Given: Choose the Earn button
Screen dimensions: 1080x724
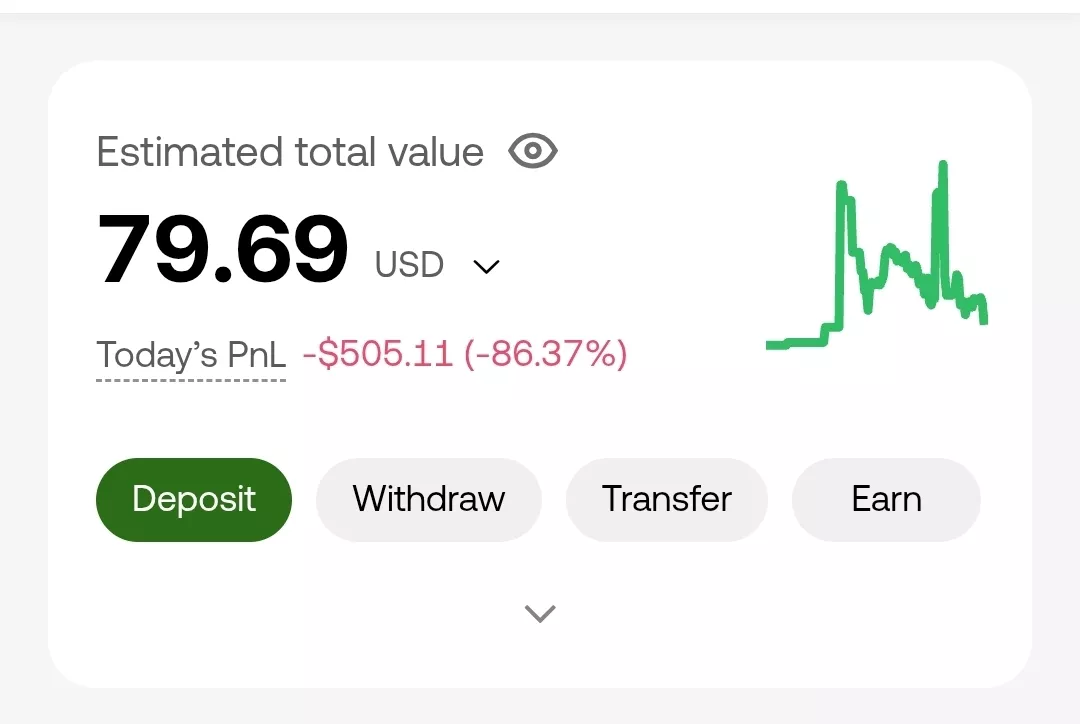Looking at the screenshot, I should 886,499.
